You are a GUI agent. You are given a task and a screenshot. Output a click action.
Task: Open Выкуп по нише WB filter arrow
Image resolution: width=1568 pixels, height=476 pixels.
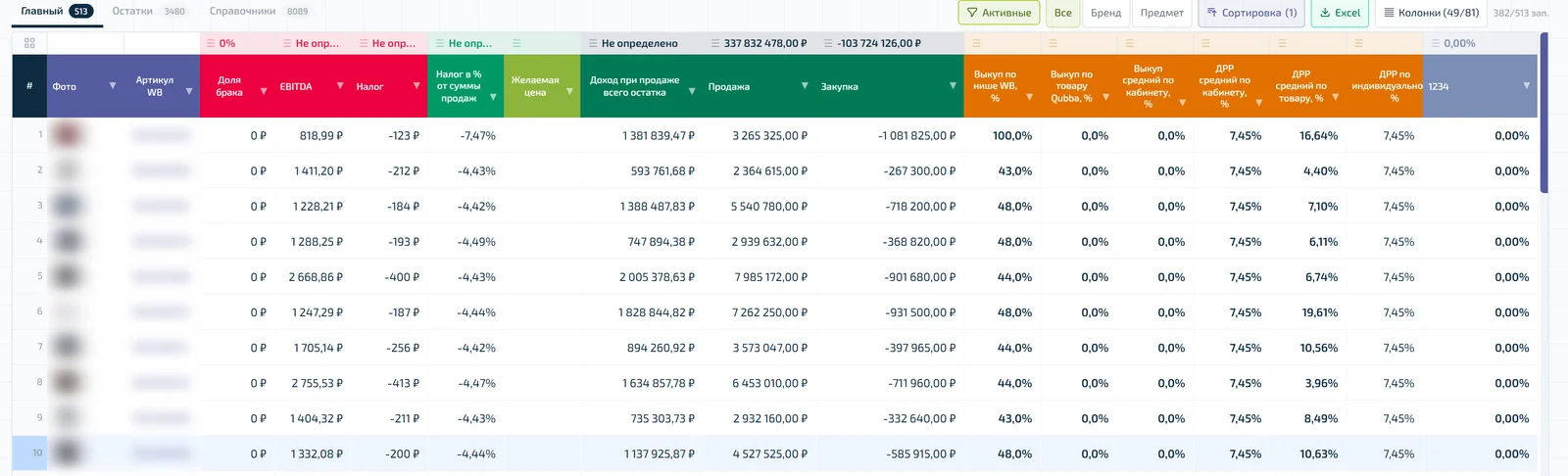(1029, 97)
